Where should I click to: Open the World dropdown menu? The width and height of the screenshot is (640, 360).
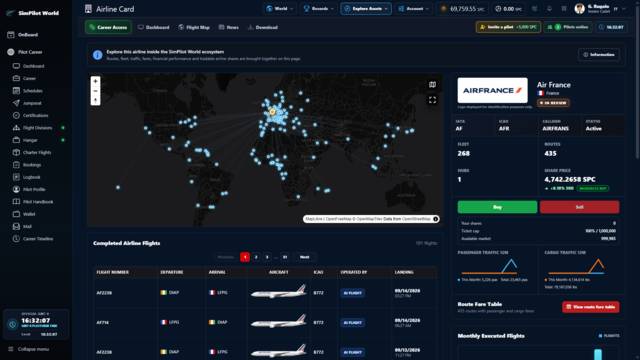280,9
